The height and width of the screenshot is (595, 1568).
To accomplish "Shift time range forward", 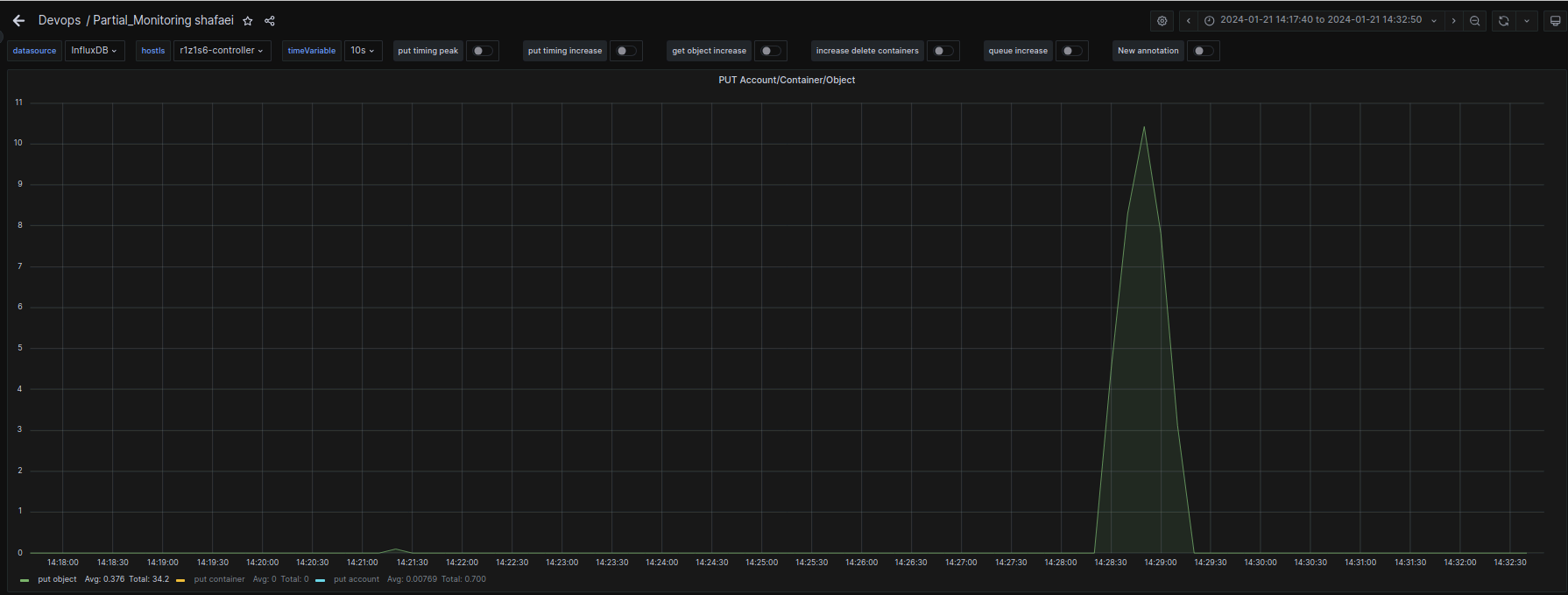I will tap(1454, 21).
